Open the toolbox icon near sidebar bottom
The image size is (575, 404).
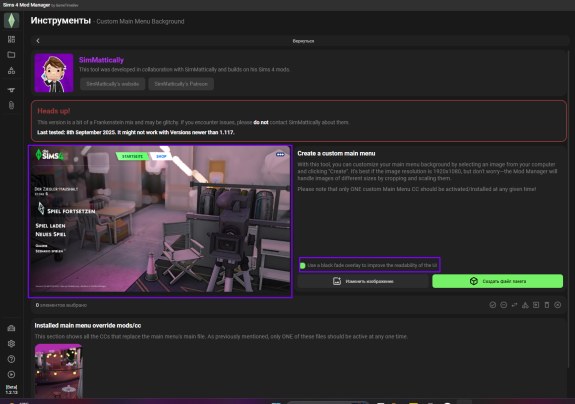[11, 328]
